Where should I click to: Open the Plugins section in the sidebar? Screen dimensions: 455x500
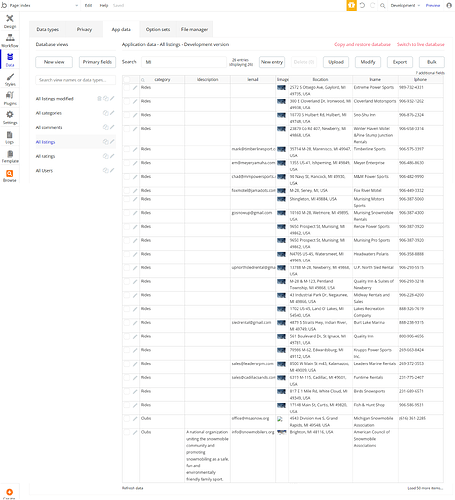point(10,98)
